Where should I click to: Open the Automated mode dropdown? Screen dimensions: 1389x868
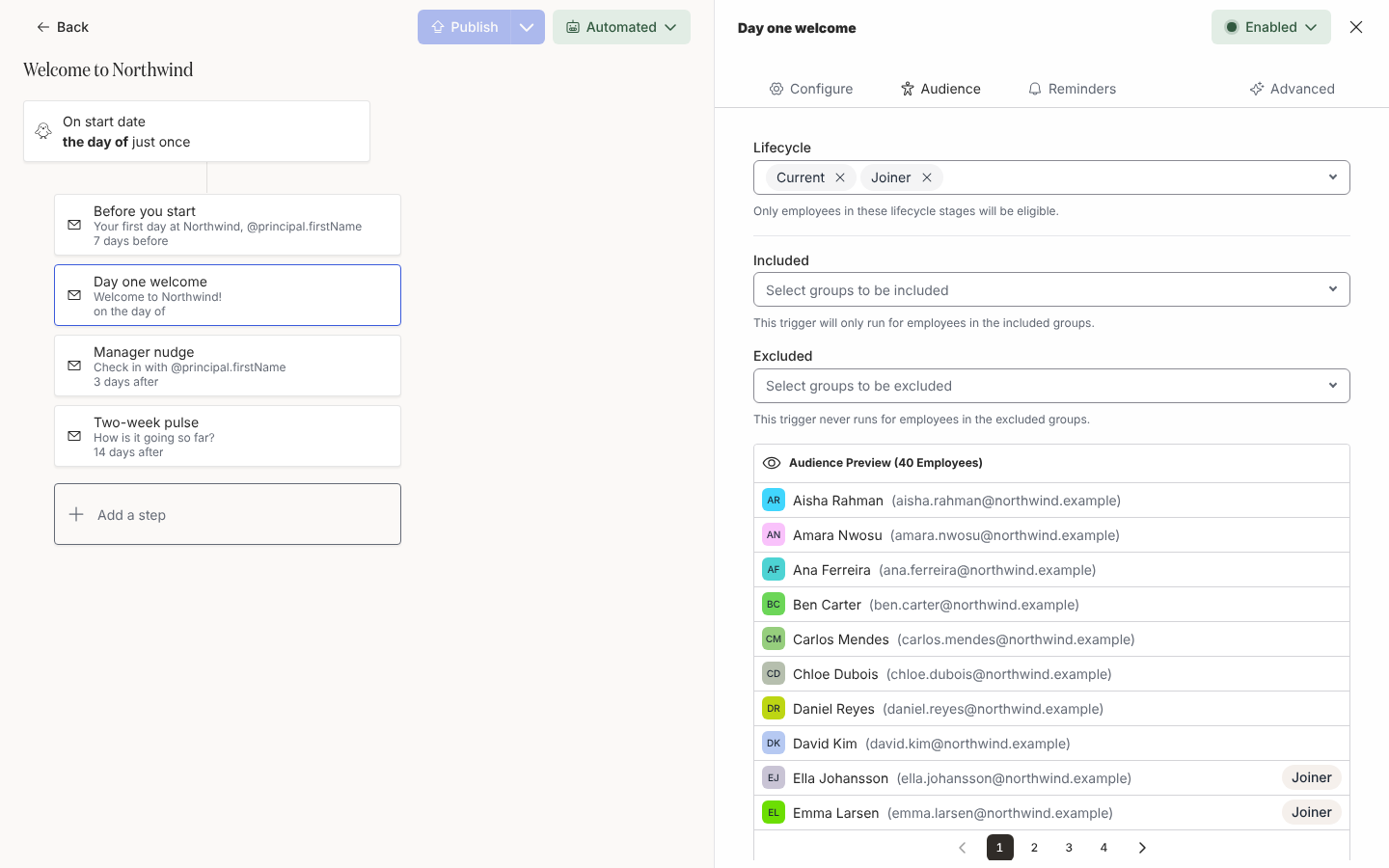[621, 27]
